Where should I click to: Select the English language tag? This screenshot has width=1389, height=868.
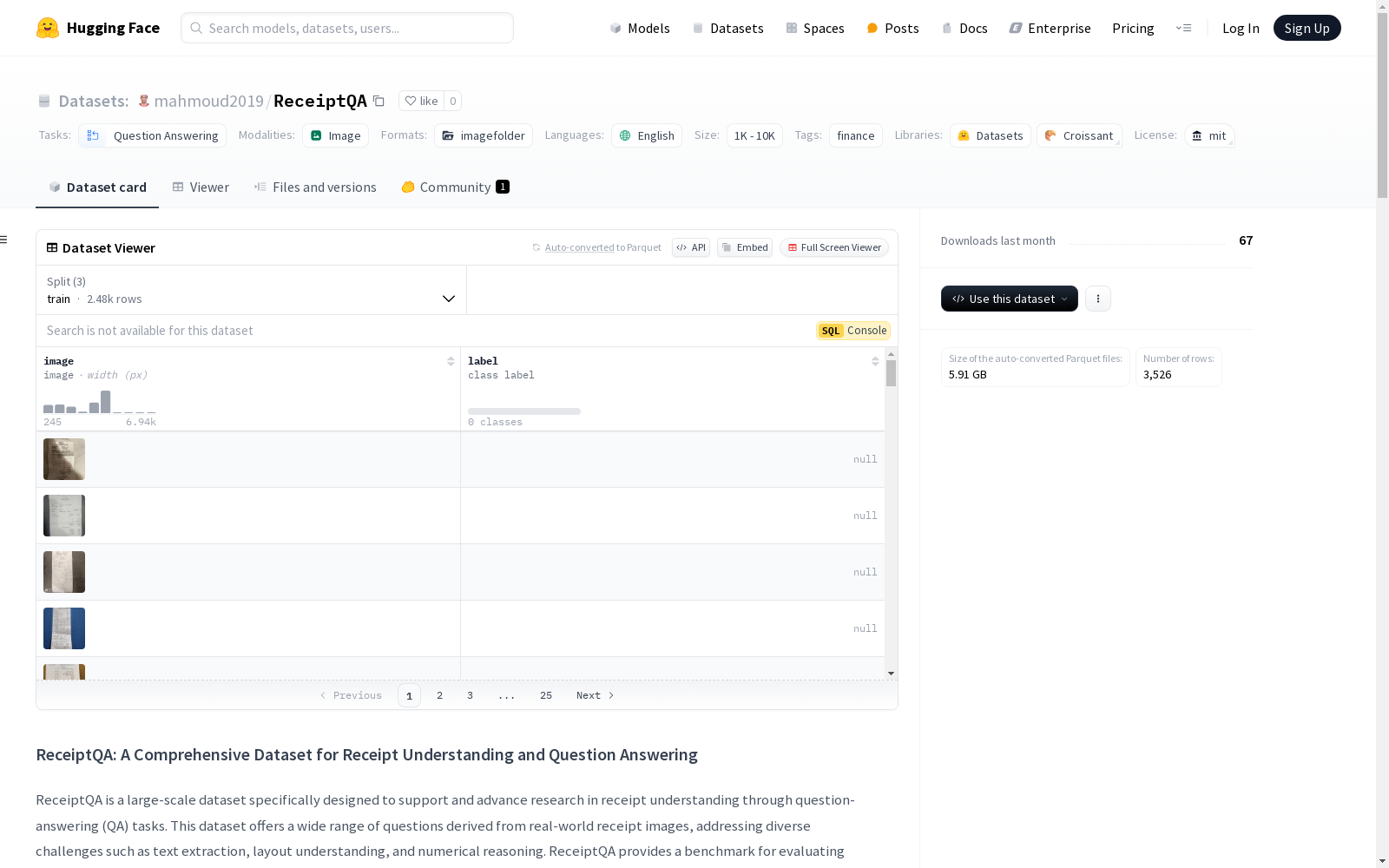point(647,135)
